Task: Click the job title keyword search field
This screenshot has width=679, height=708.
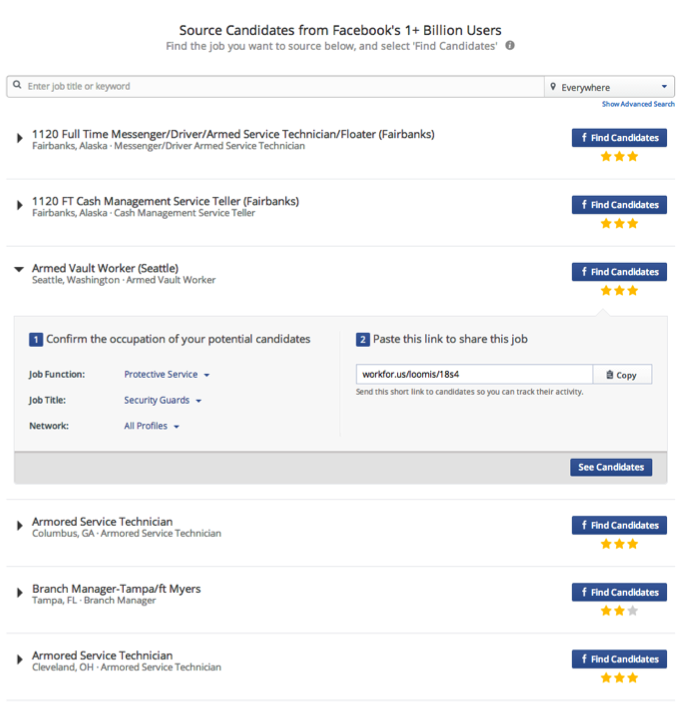Action: [x=280, y=87]
